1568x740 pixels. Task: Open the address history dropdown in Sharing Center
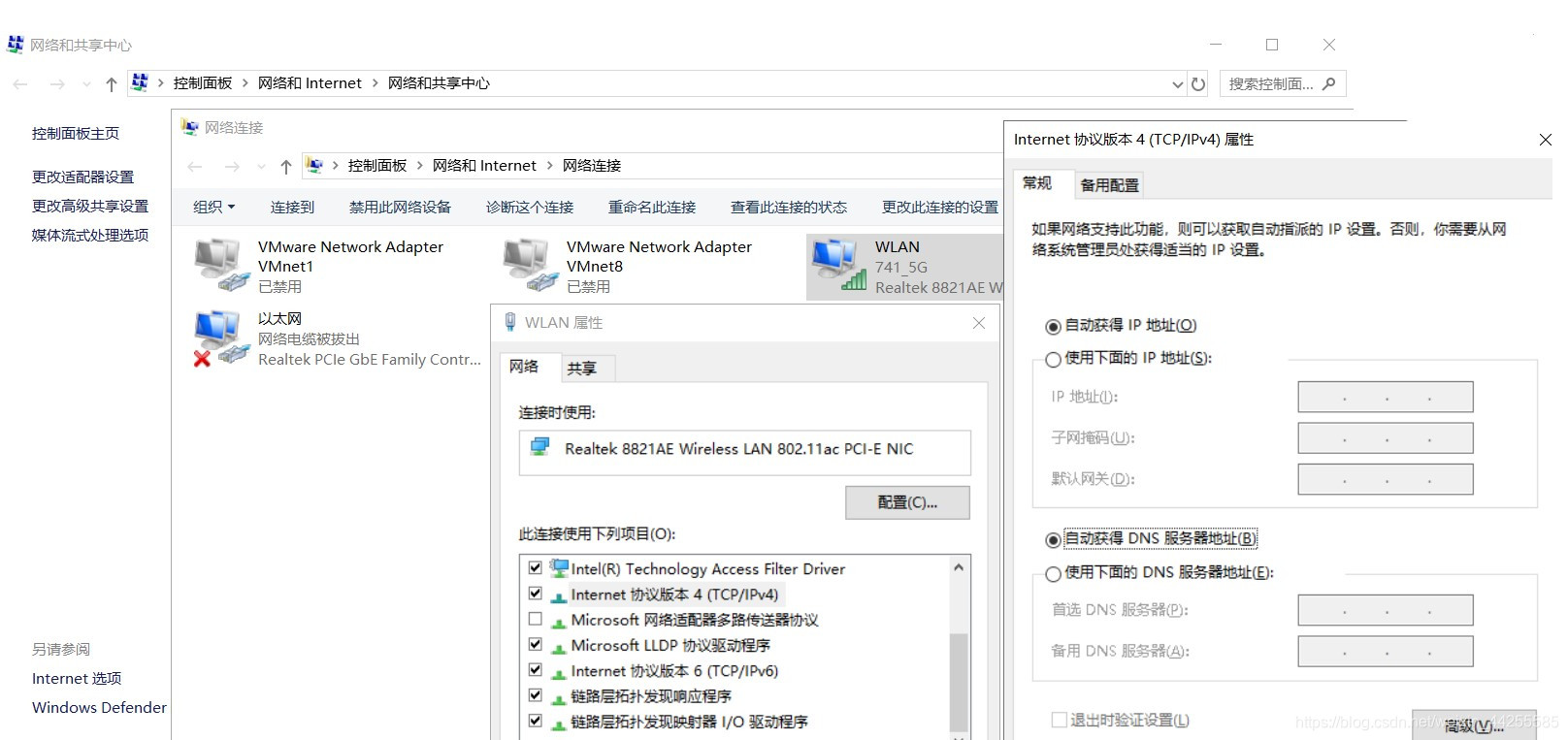[x=1177, y=84]
